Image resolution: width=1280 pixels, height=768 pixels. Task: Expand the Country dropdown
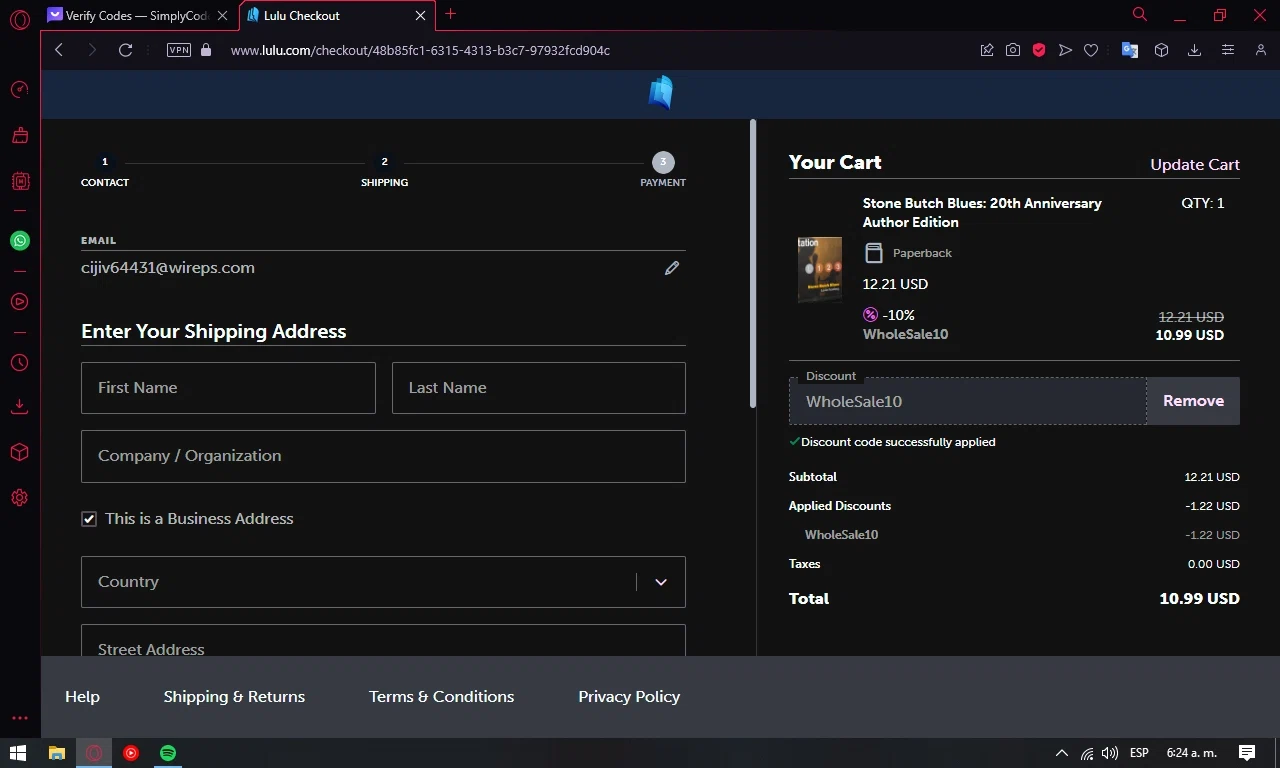click(x=660, y=582)
